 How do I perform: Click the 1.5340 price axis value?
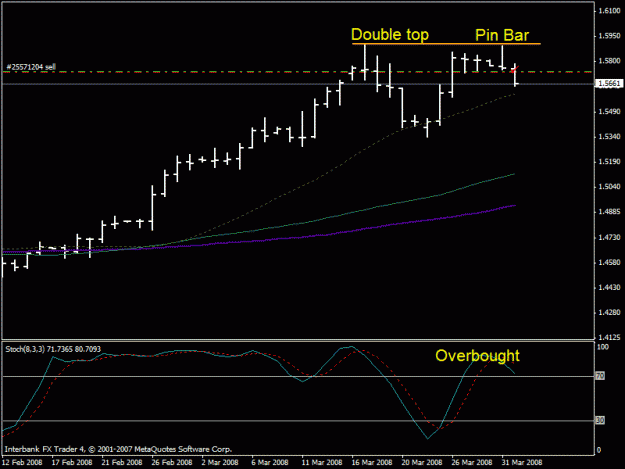pos(609,137)
